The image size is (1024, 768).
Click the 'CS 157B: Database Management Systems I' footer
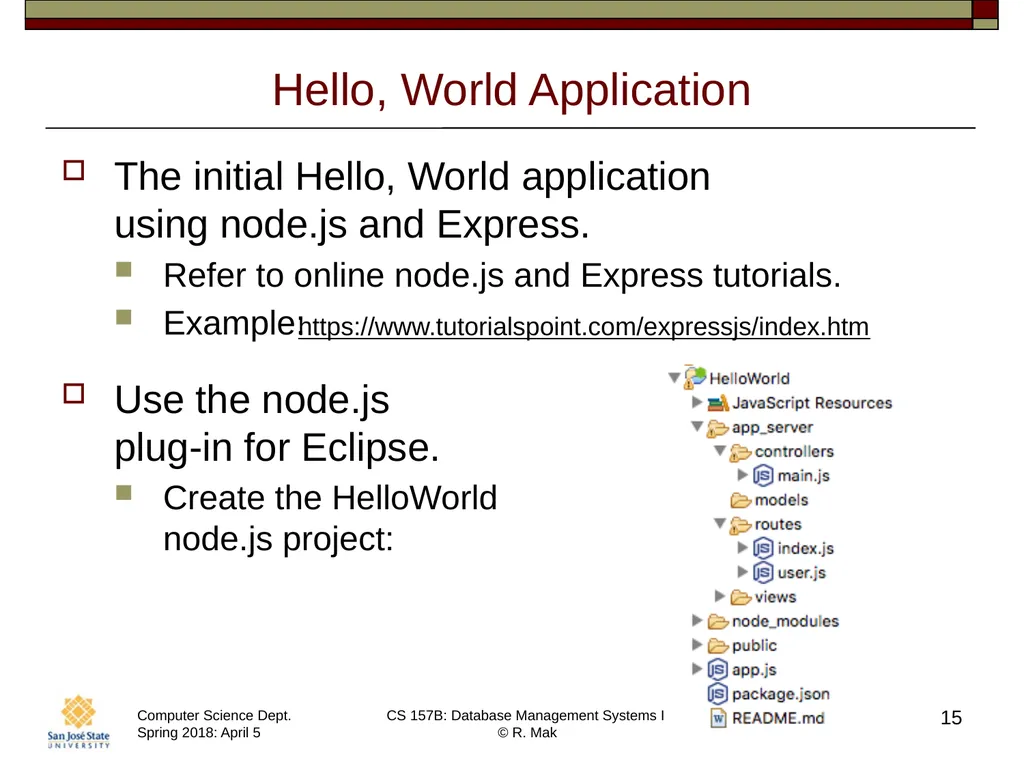[525, 716]
